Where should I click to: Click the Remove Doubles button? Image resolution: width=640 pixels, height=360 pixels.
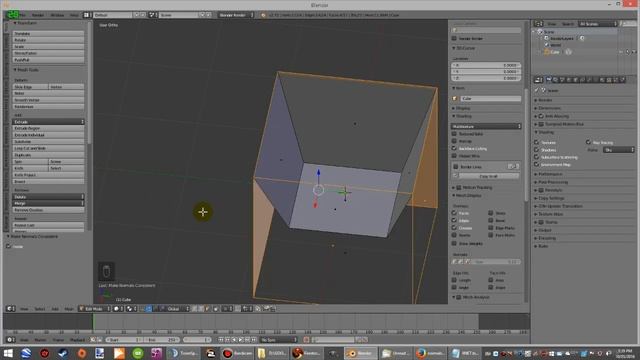coord(49,210)
